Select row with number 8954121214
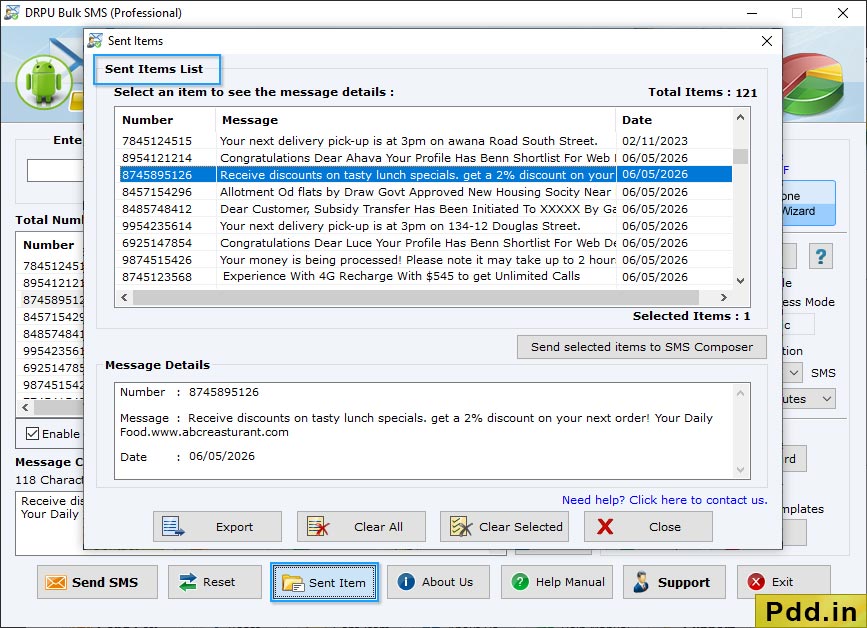Image resolution: width=867 pixels, height=628 pixels. pyautogui.click(x=426, y=158)
